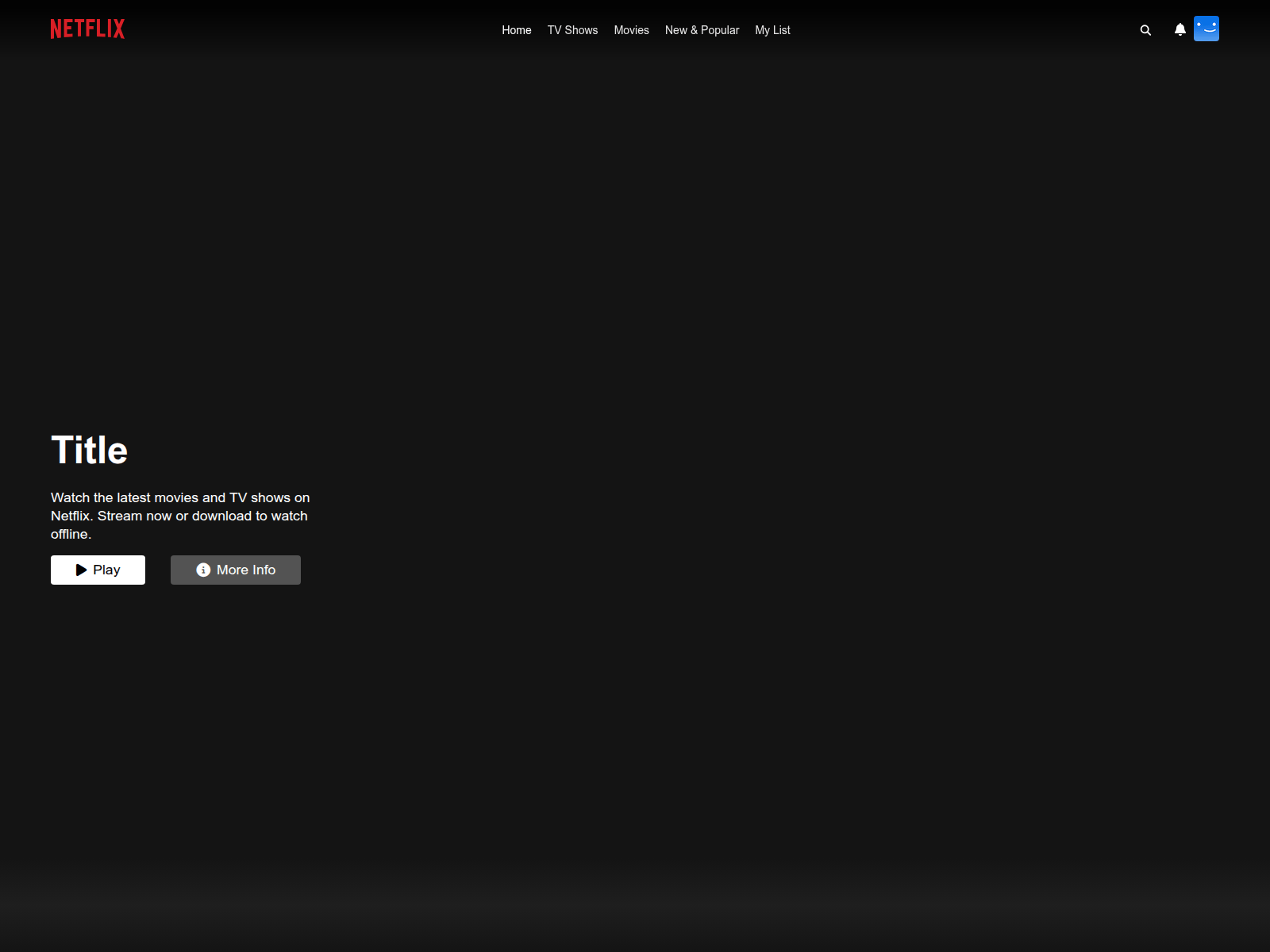Open New & Popular
The height and width of the screenshot is (952, 1270).
pos(702,30)
